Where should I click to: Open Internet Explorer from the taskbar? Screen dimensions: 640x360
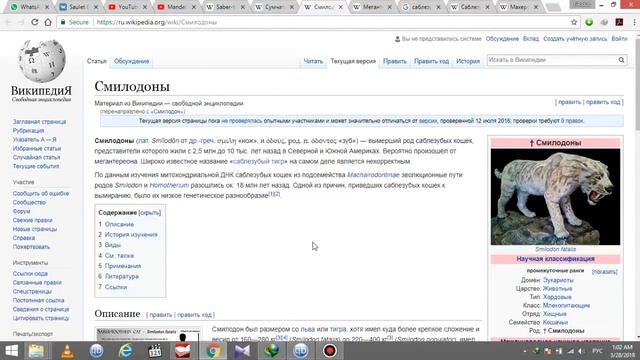pyautogui.click(x=125, y=351)
